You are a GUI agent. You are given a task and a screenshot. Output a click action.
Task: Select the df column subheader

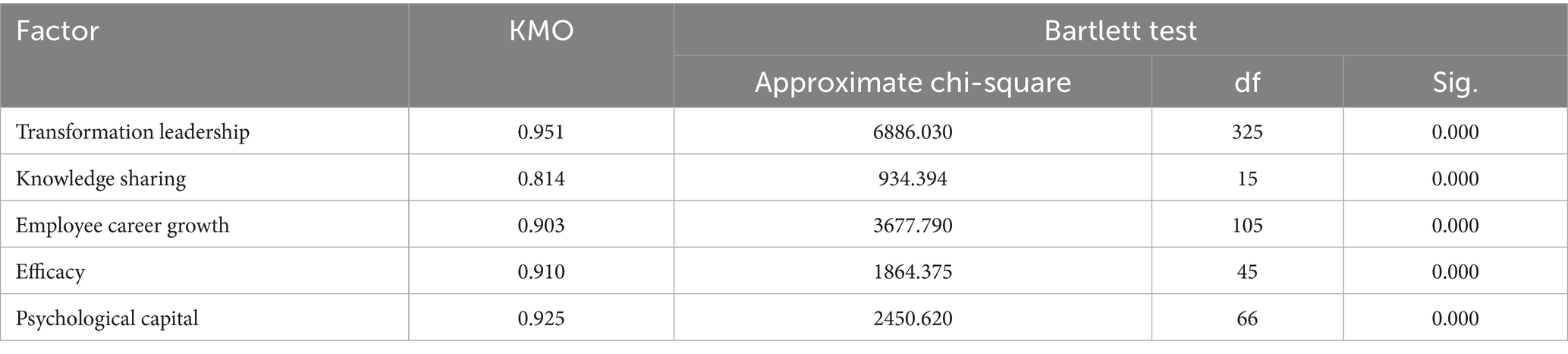click(x=1247, y=82)
